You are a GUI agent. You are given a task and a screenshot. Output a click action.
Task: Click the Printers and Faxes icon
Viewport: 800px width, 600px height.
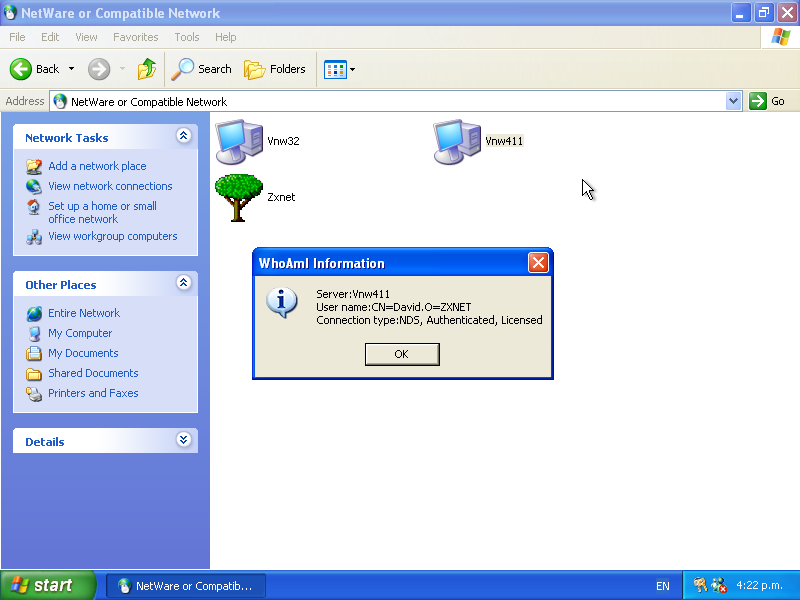34,394
